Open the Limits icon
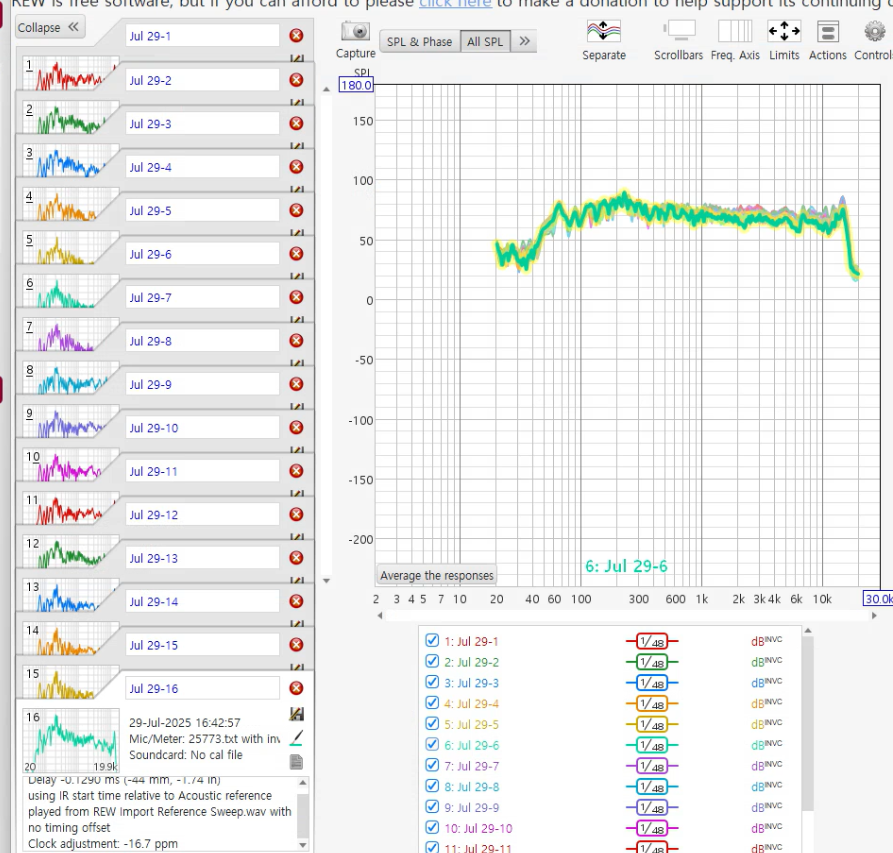Image resolution: width=893 pixels, height=853 pixels. click(x=784, y=31)
